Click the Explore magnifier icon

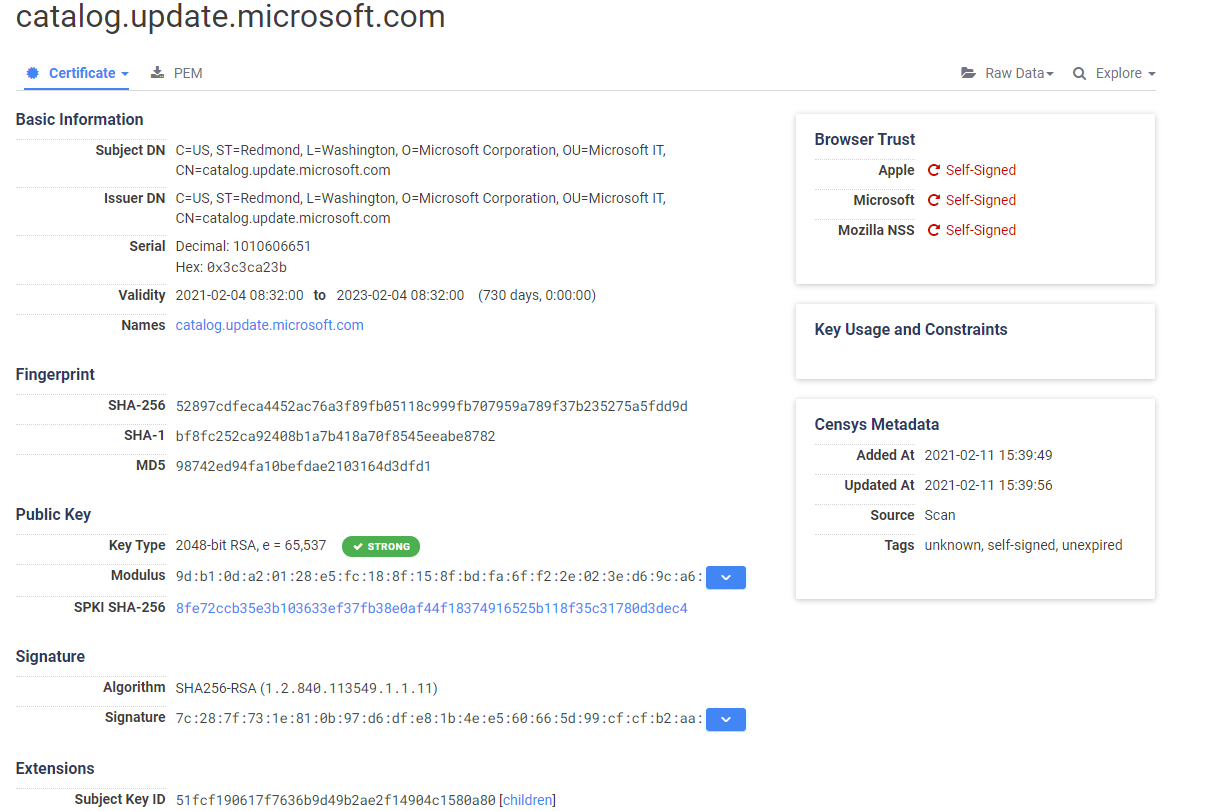[1079, 73]
